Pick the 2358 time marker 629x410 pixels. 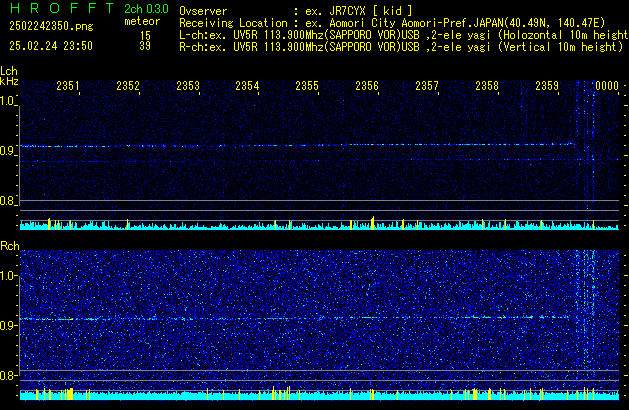[x=487, y=86]
